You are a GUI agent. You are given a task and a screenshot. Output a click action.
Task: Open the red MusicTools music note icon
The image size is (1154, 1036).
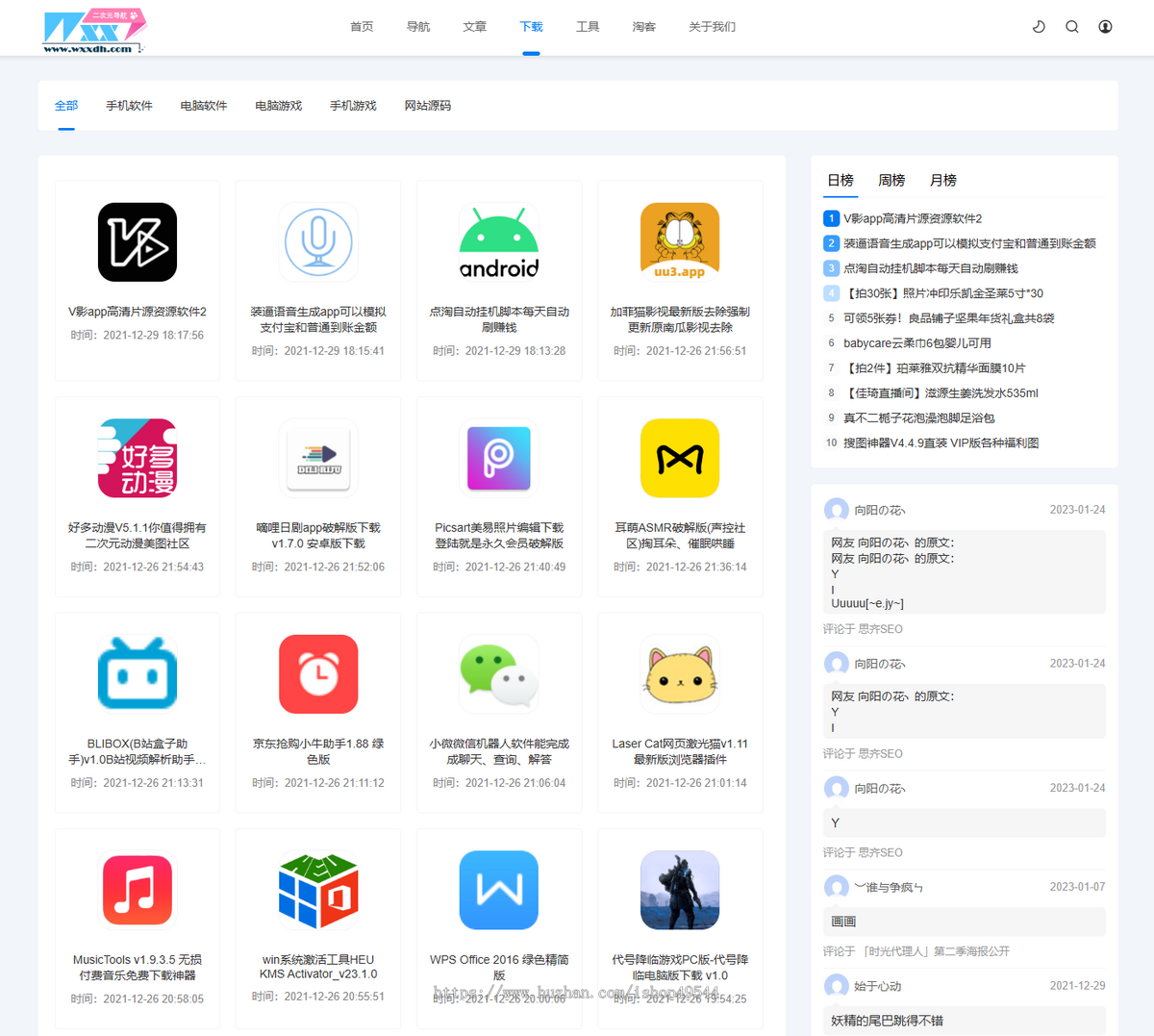click(x=138, y=890)
